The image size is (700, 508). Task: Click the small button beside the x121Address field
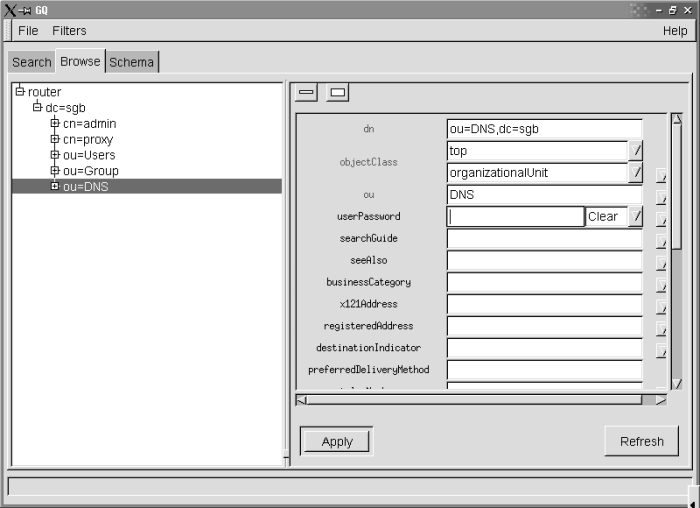pos(661,306)
